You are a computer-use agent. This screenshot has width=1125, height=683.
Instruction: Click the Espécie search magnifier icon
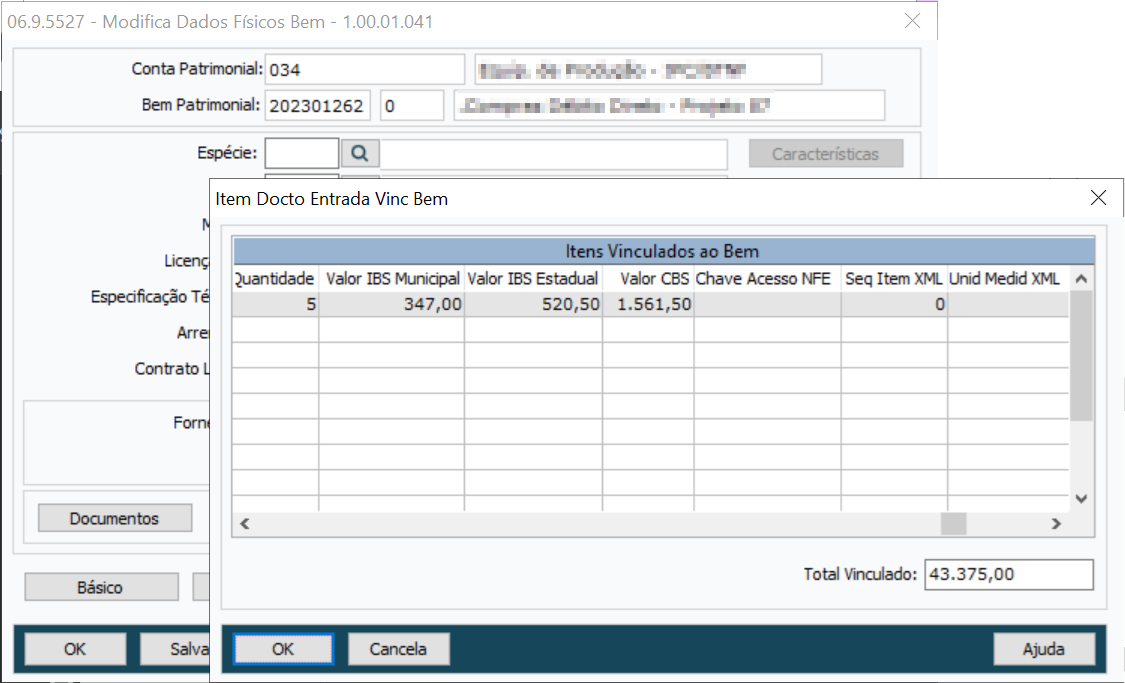pyautogui.click(x=359, y=154)
